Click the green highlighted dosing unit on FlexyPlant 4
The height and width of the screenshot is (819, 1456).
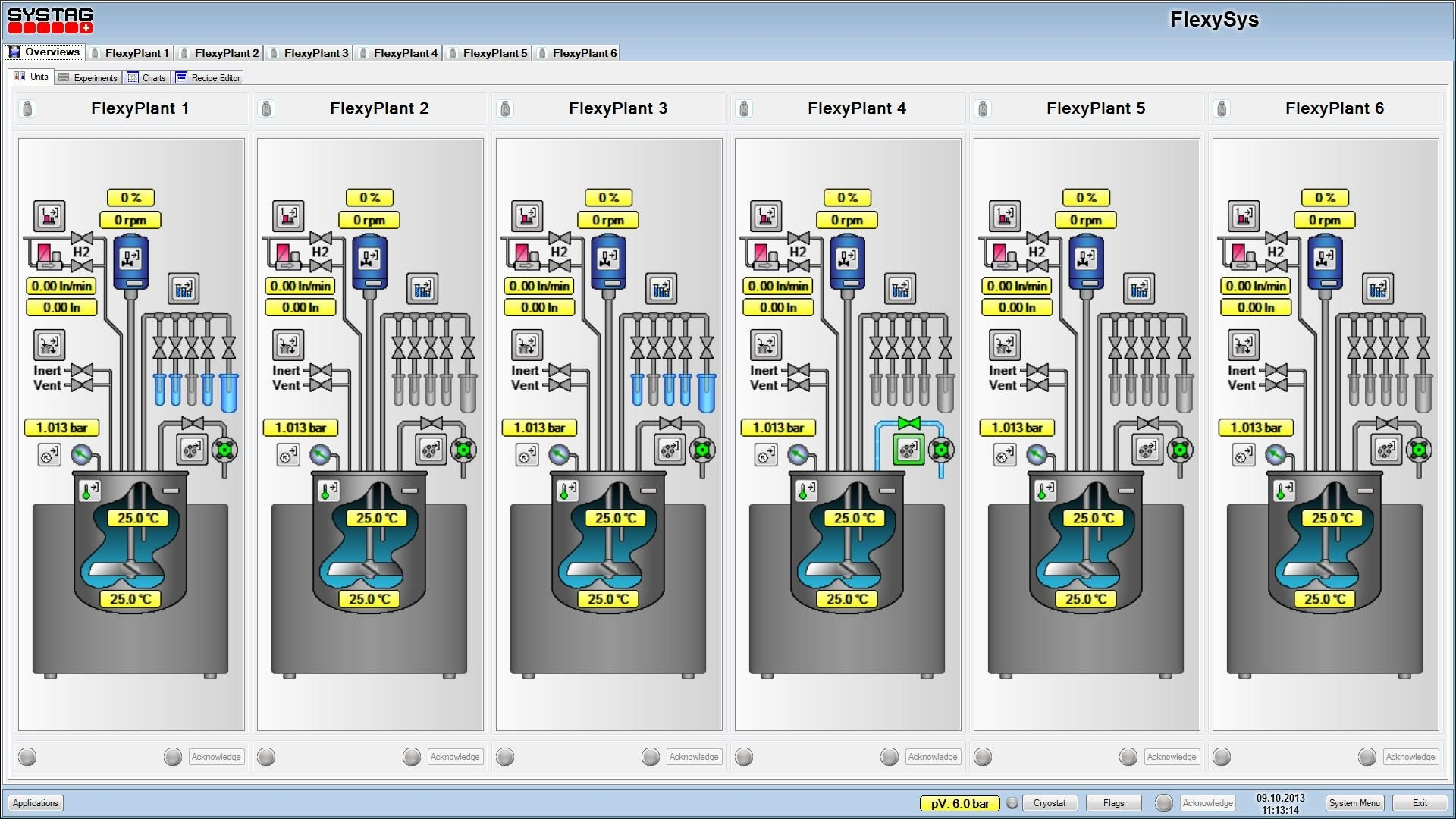pos(909,449)
